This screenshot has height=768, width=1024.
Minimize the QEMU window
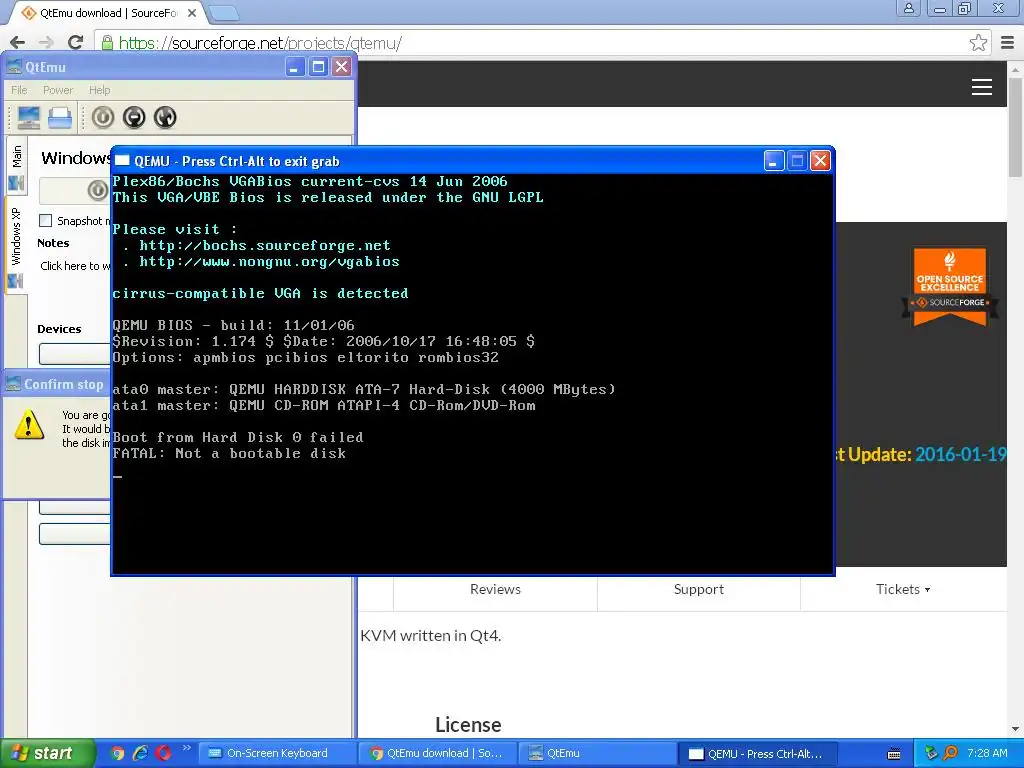(x=773, y=161)
